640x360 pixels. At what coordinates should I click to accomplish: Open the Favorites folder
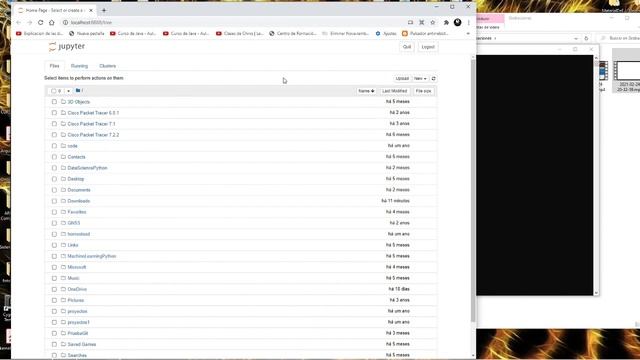(77, 212)
